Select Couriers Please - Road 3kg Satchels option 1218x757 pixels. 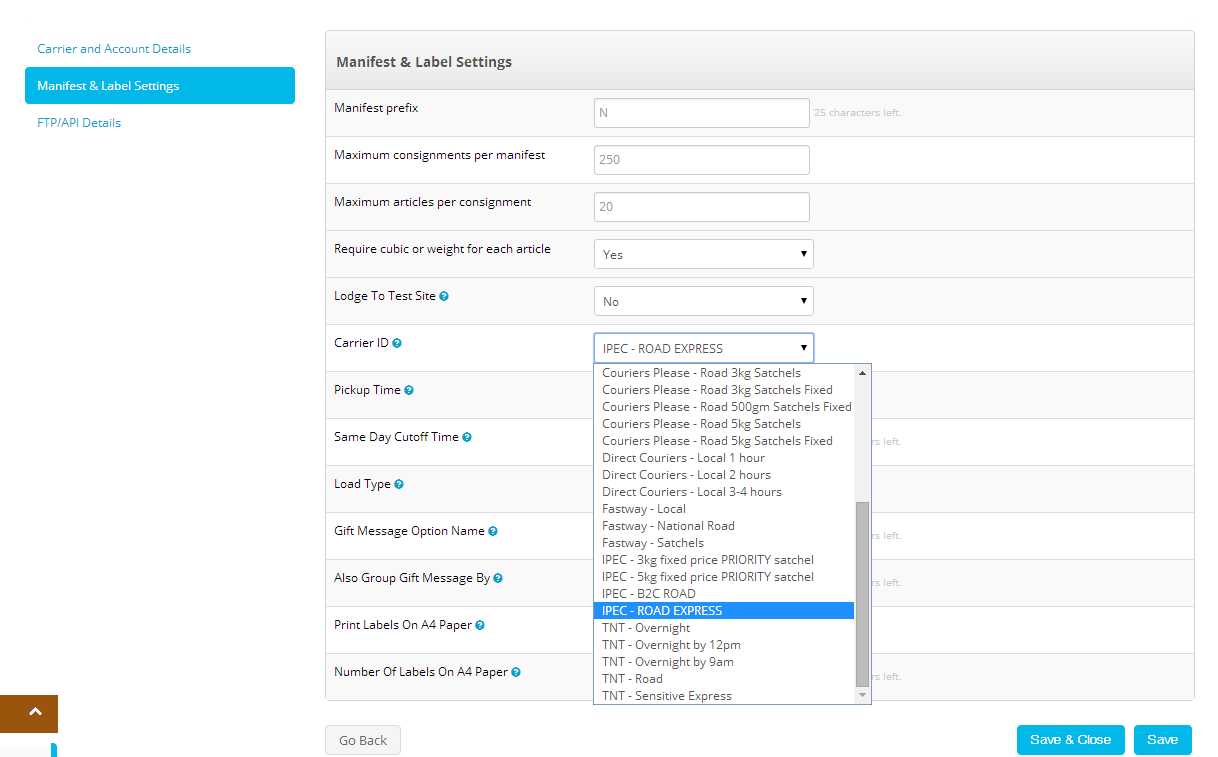724,373
